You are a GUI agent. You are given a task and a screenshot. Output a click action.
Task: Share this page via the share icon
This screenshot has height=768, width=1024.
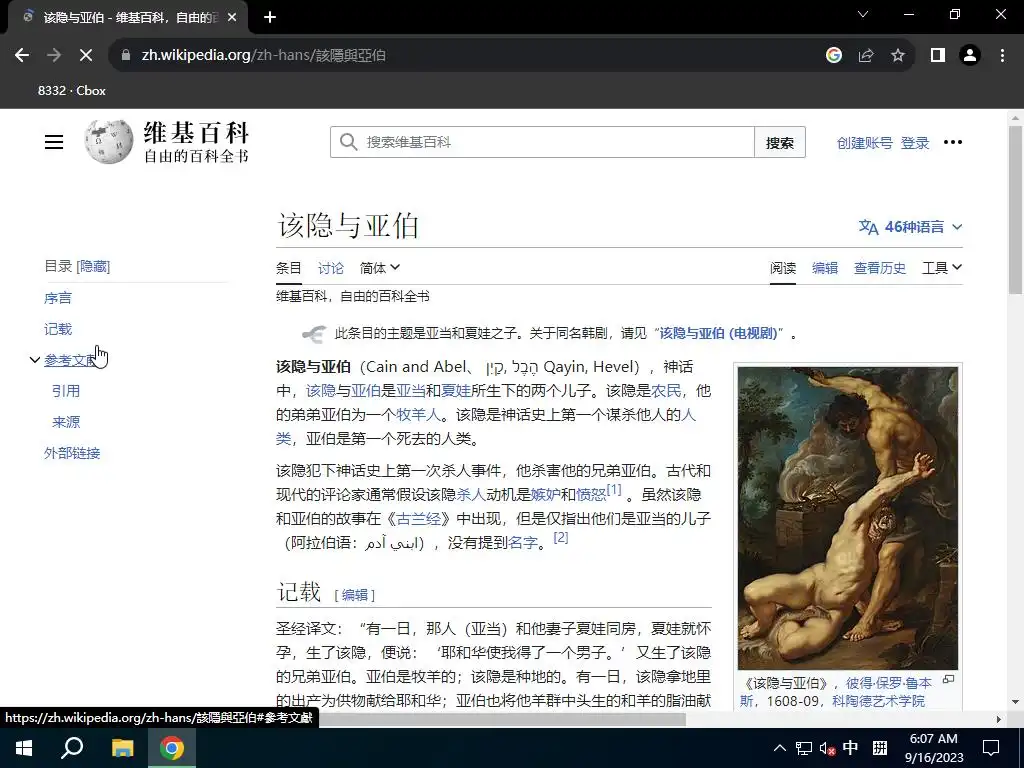[866, 56]
